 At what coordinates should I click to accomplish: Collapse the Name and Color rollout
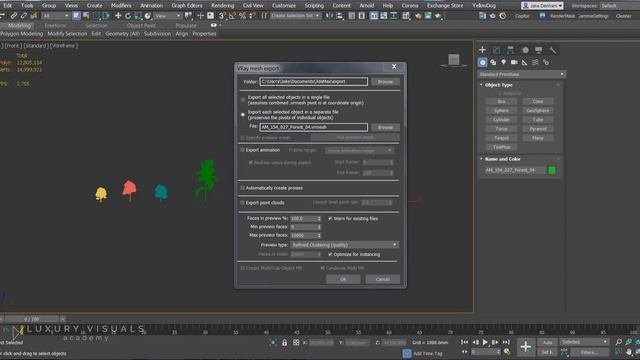point(502,159)
